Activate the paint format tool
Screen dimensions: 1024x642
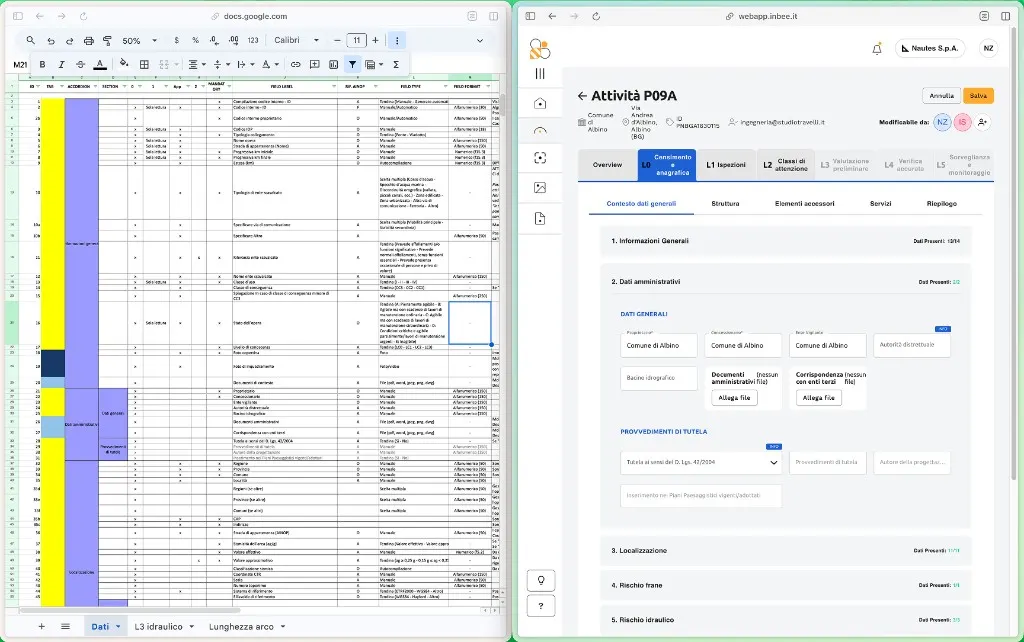click(107, 40)
